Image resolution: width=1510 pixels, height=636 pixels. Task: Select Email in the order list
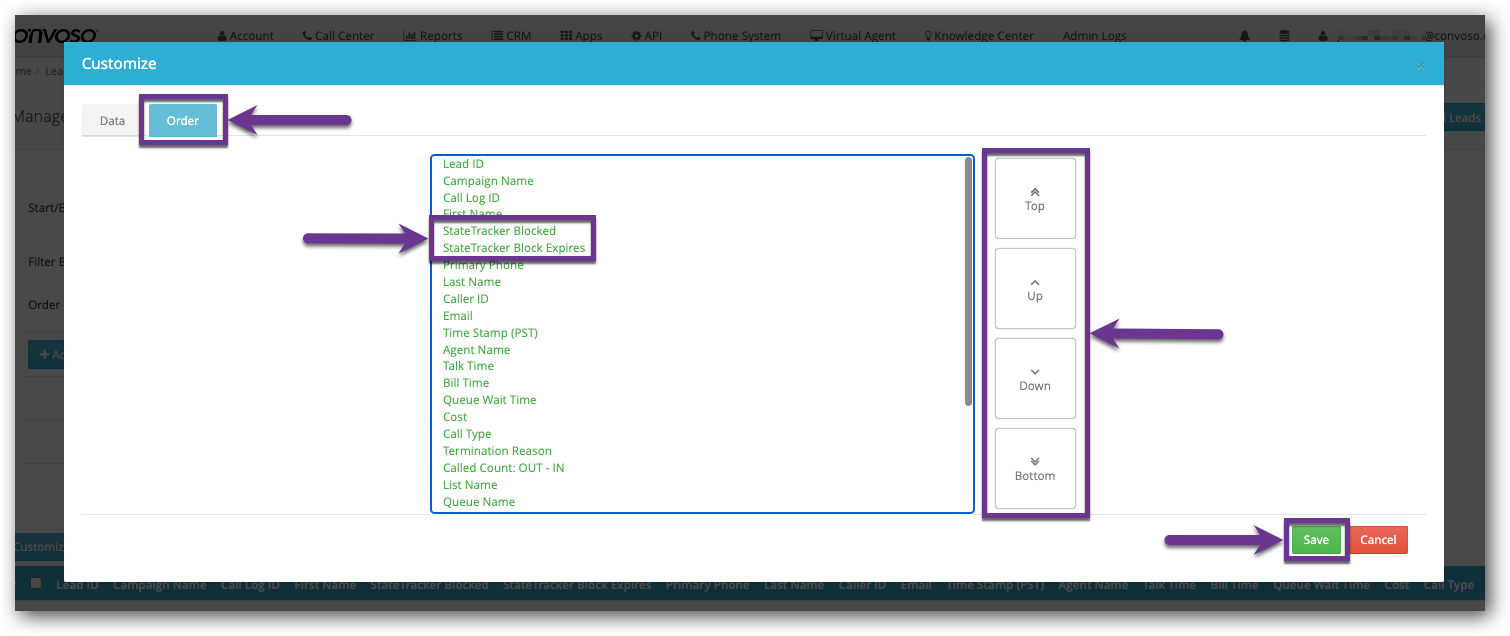coord(458,316)
